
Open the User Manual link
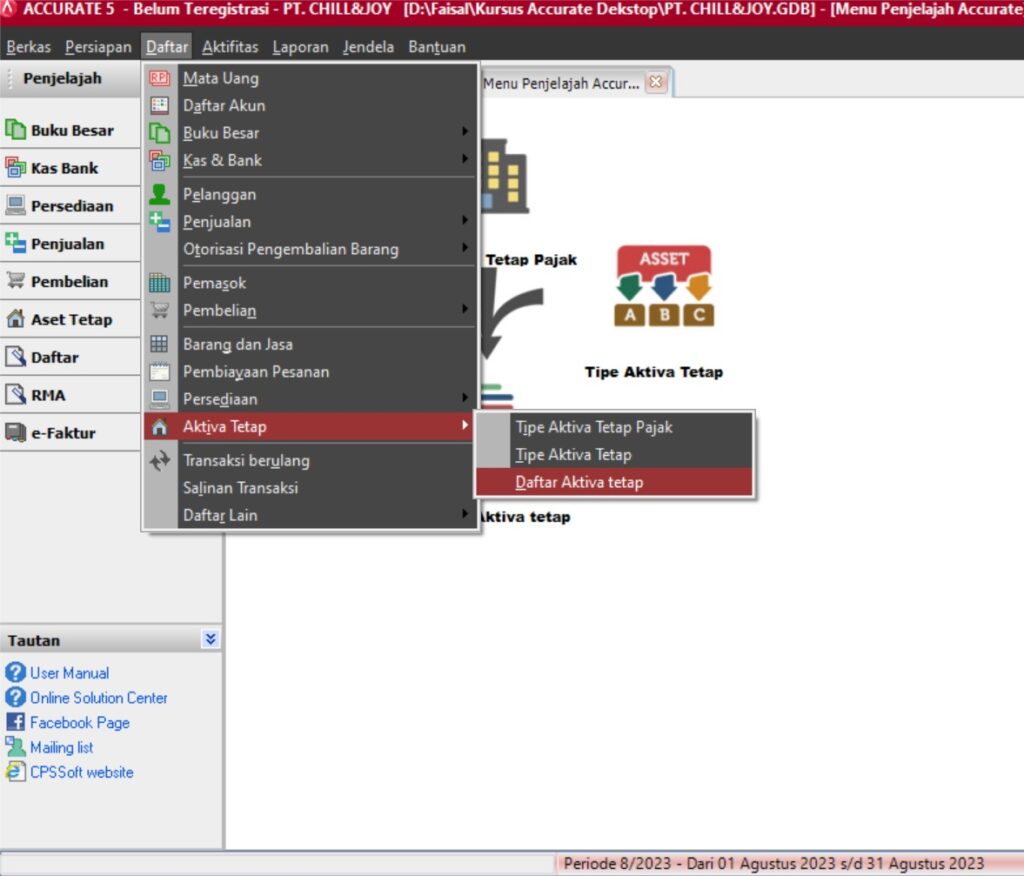(69, 673)
